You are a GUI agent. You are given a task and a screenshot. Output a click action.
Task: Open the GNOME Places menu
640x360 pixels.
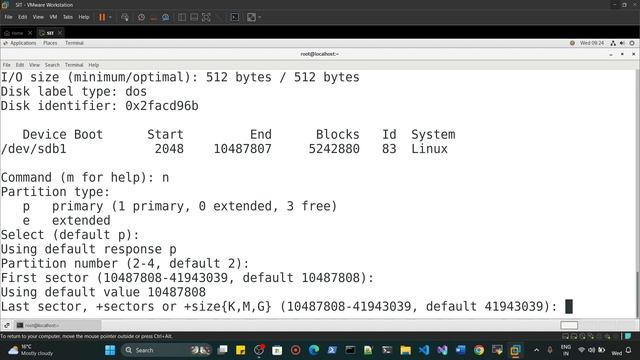[x=50, y=43]
